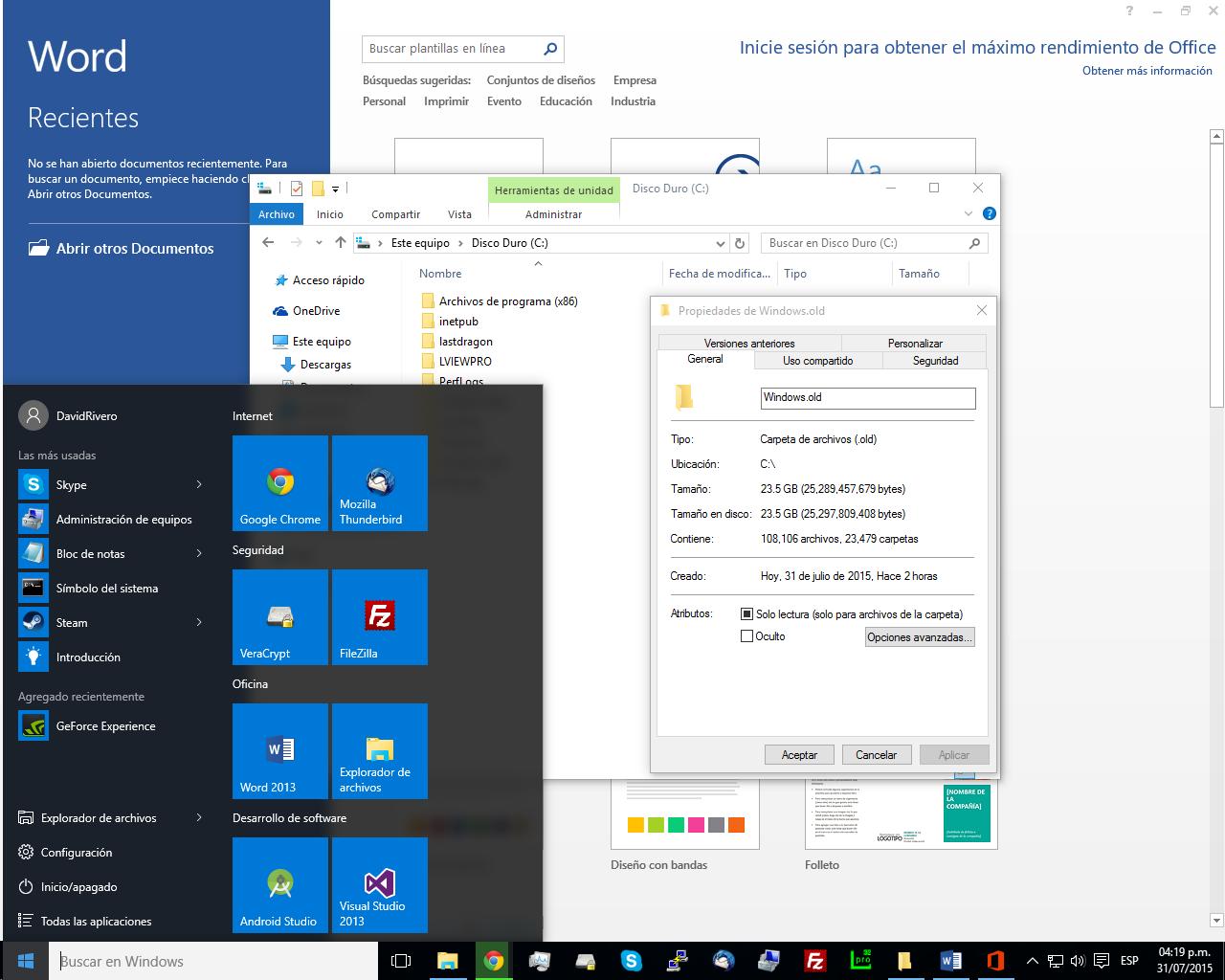
Task: Click the Obtener más información link
Action: (1147, 71)
